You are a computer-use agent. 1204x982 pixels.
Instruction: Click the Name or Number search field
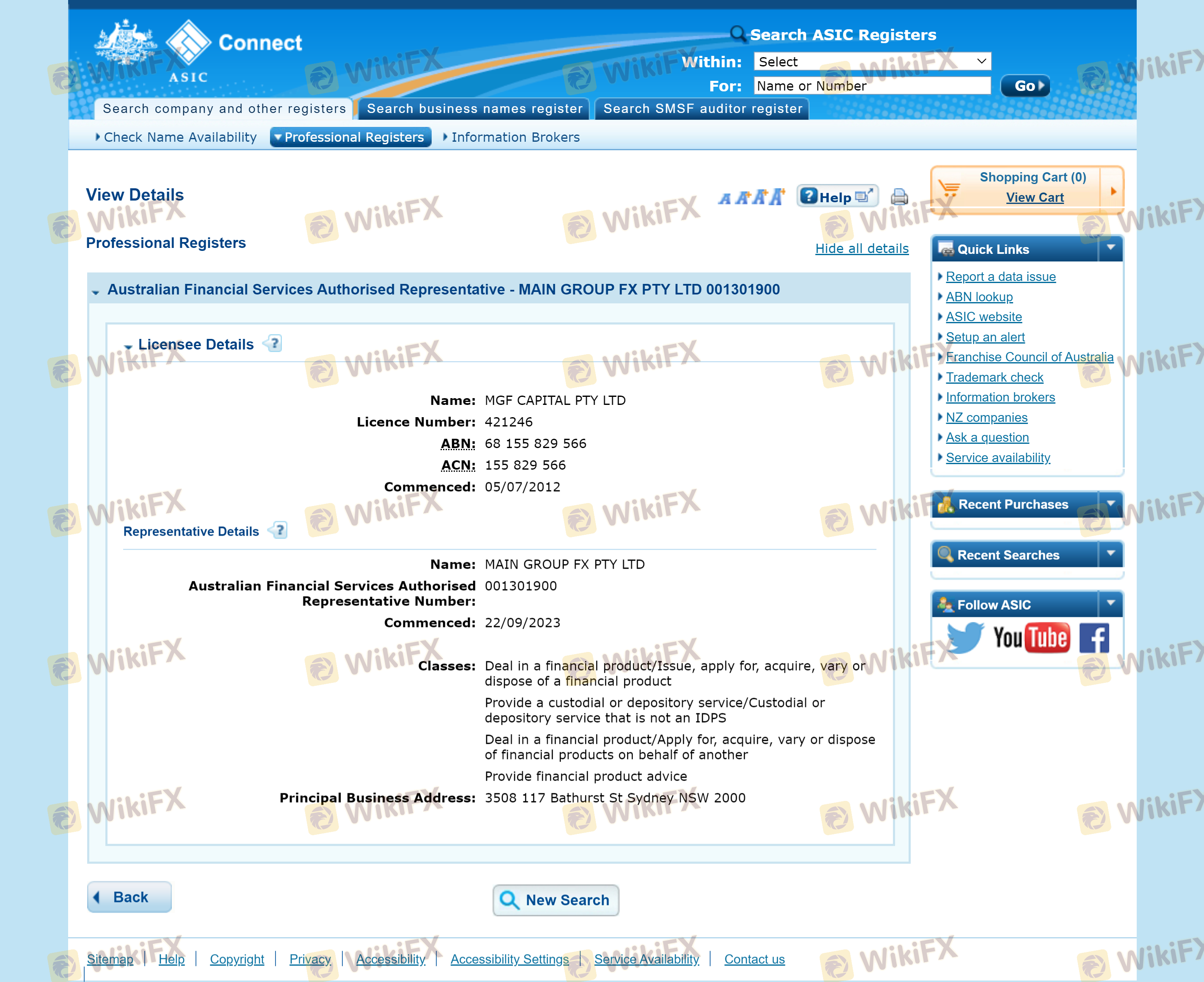pos(872,86)
